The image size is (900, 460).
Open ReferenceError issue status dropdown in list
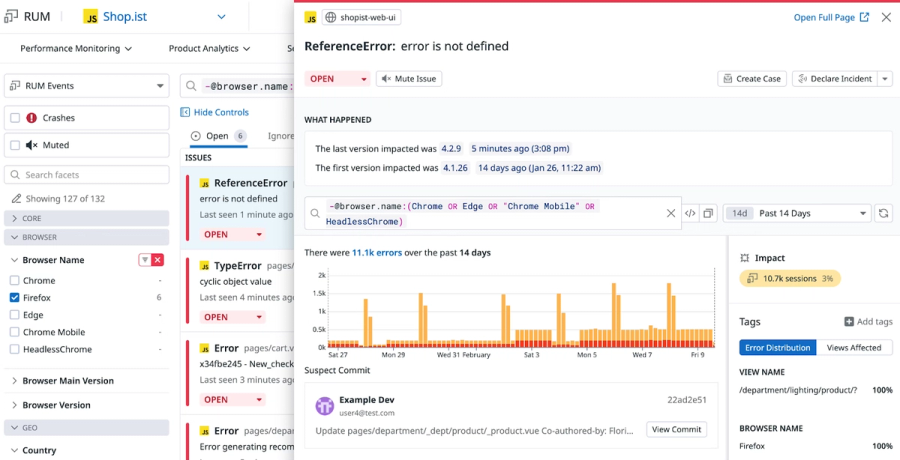click(232, 234)
